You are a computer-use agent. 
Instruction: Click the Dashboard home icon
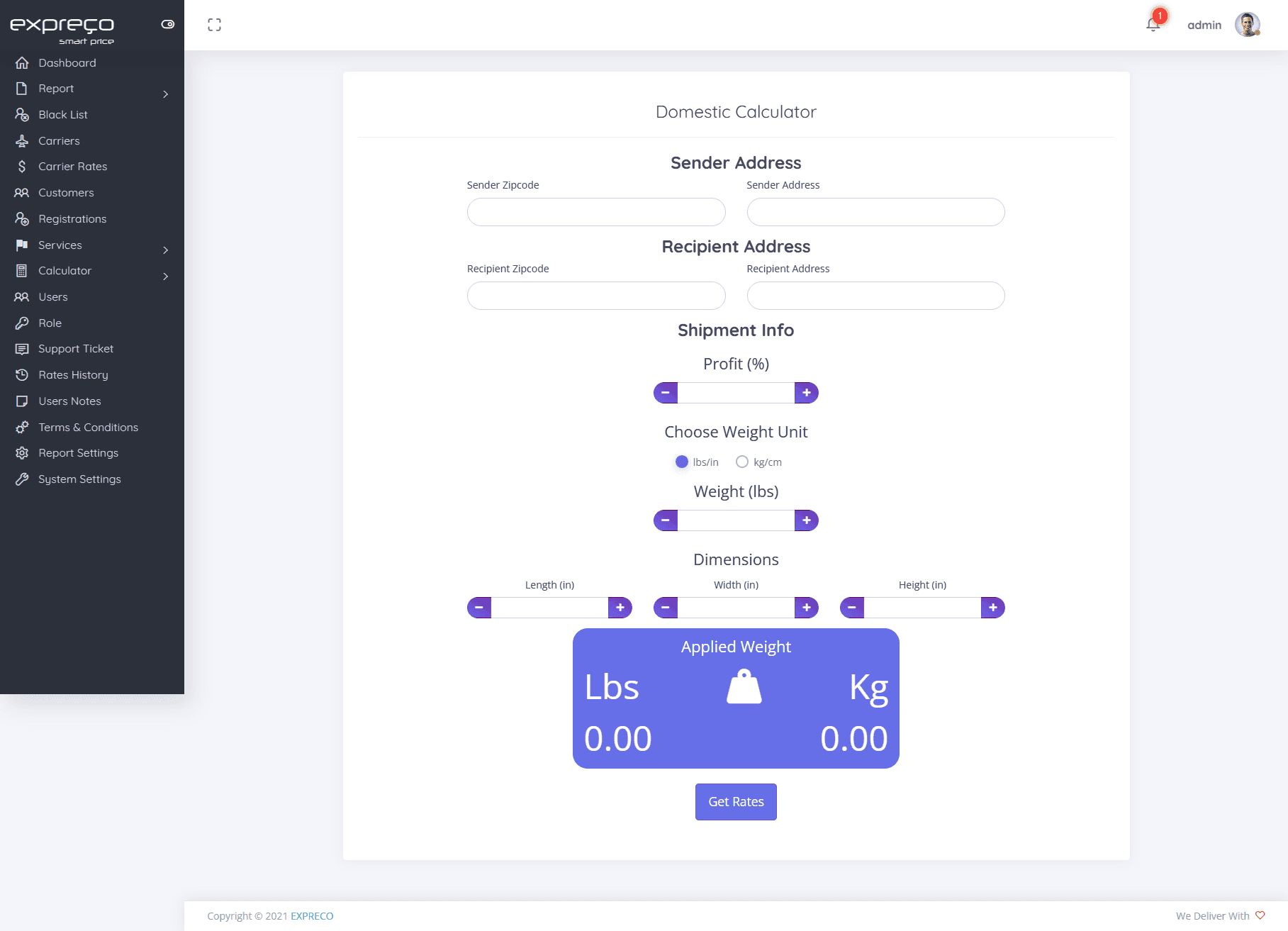22,63
